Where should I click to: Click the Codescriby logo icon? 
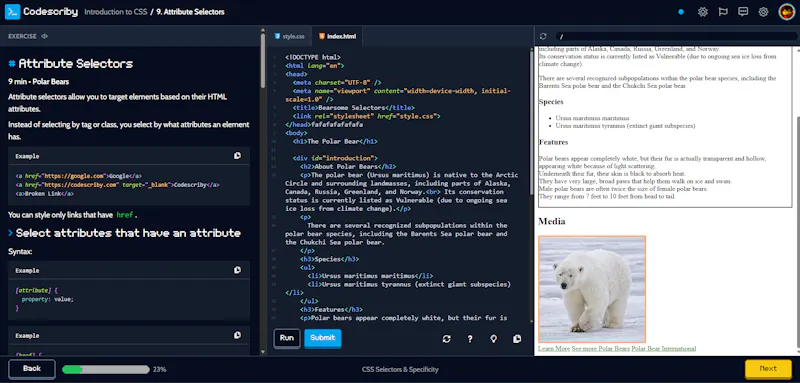click(x=12, y=12)
